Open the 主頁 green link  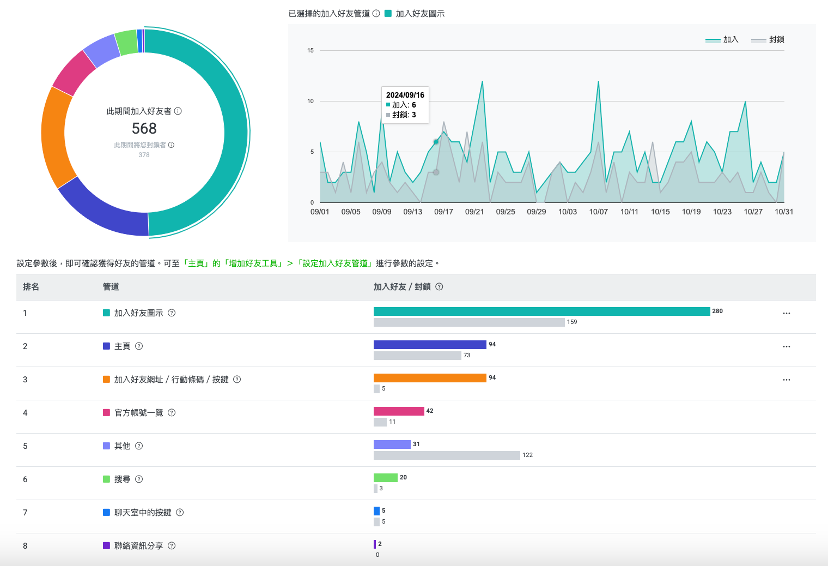[197, 263]
